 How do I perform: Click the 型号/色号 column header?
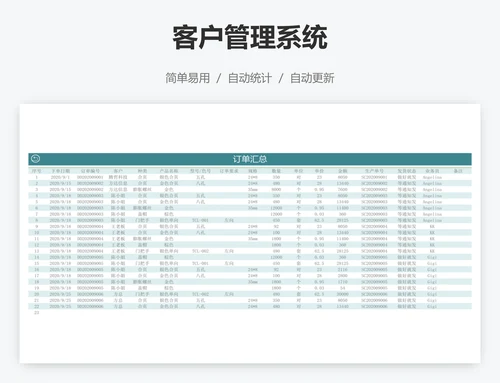click(200, 171)
